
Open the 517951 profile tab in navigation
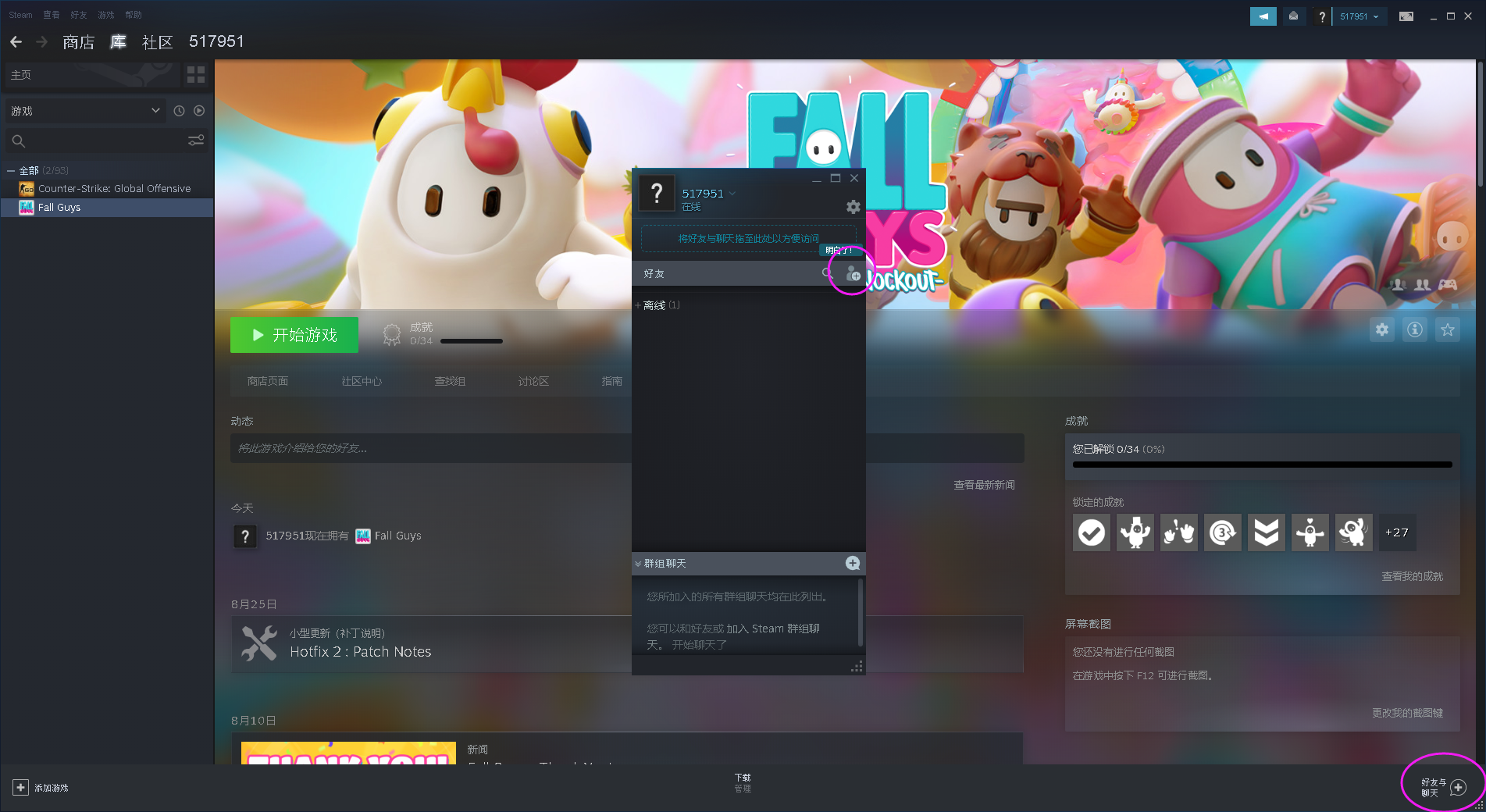click(216, 41)
